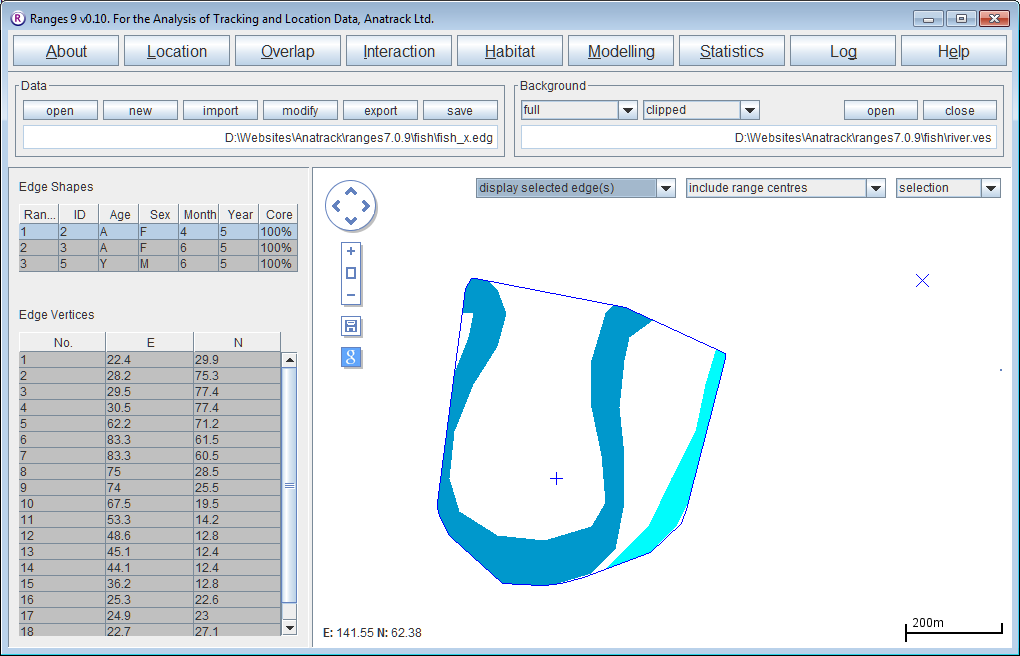Pan the map up with the top arrow
1020x656 pixels.
coord(350,192)
